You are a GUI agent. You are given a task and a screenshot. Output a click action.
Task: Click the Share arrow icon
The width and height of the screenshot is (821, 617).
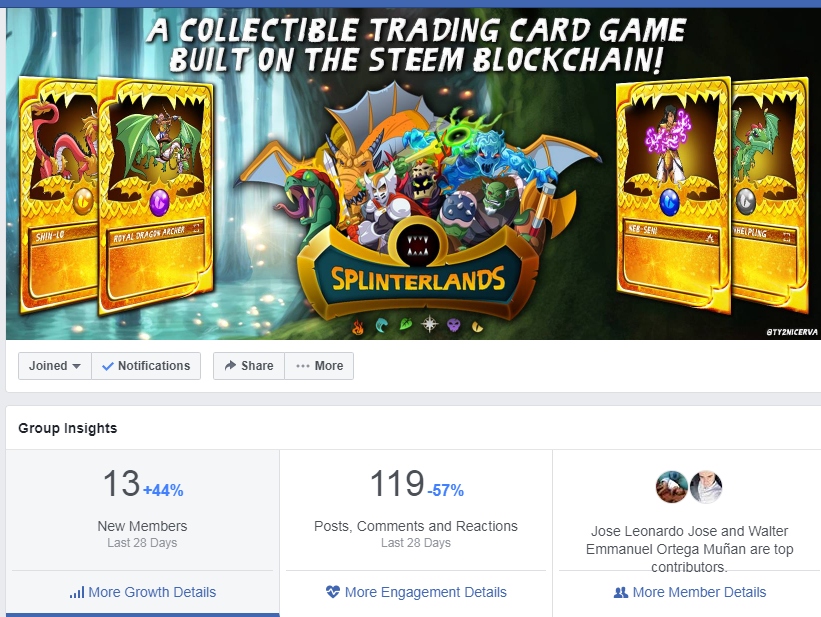[230, 366]
